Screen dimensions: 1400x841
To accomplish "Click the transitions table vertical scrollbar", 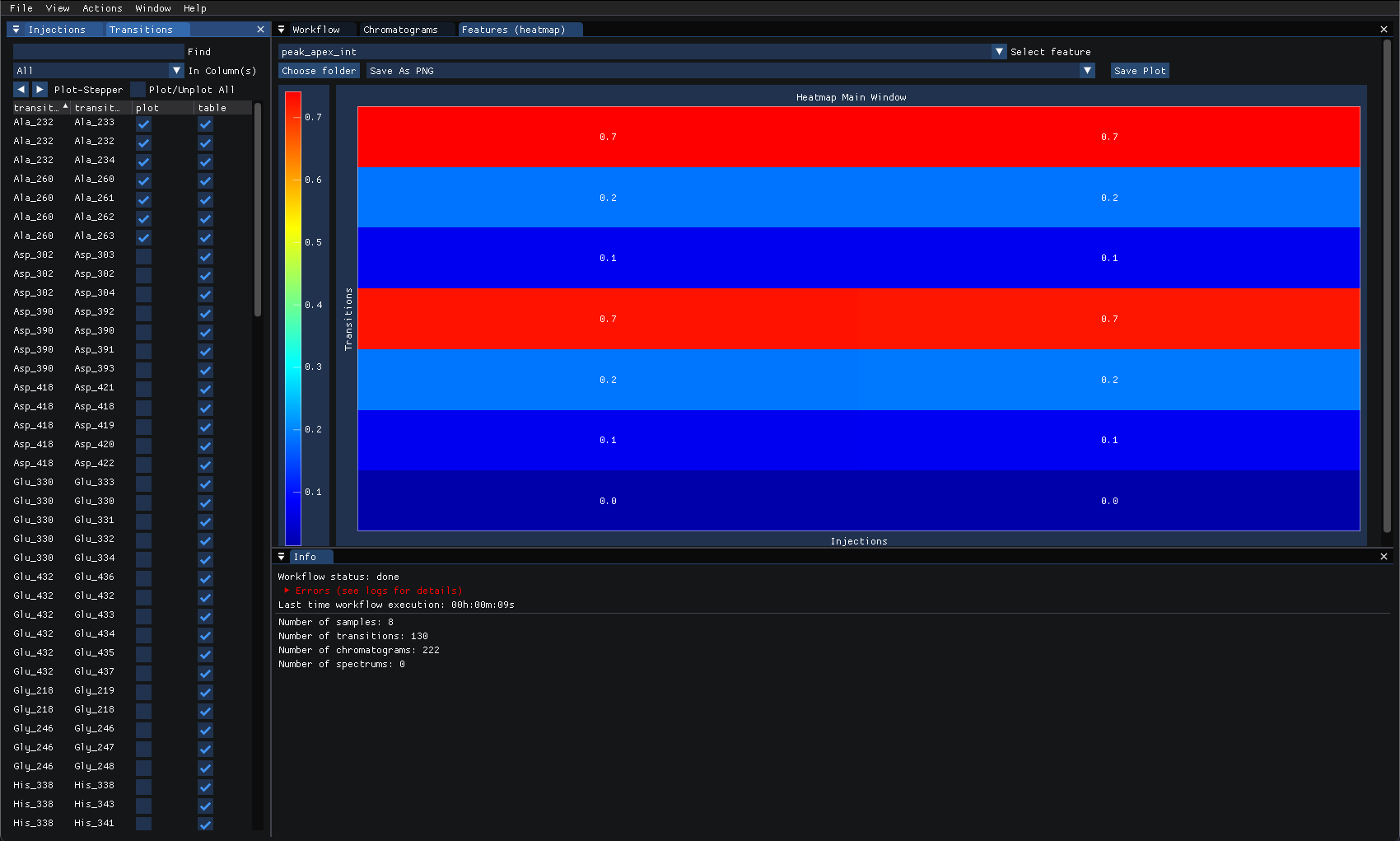I will 258,210.
